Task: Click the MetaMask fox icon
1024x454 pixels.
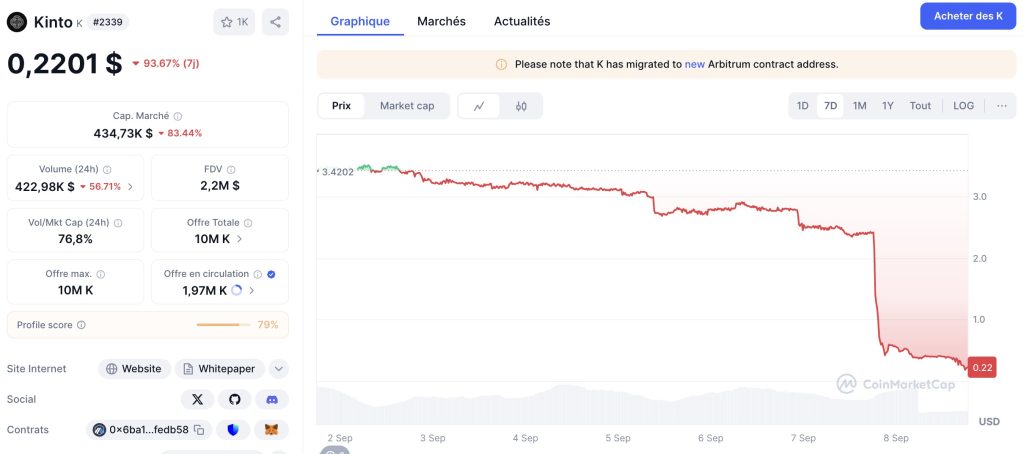Action: coord(271,430)
